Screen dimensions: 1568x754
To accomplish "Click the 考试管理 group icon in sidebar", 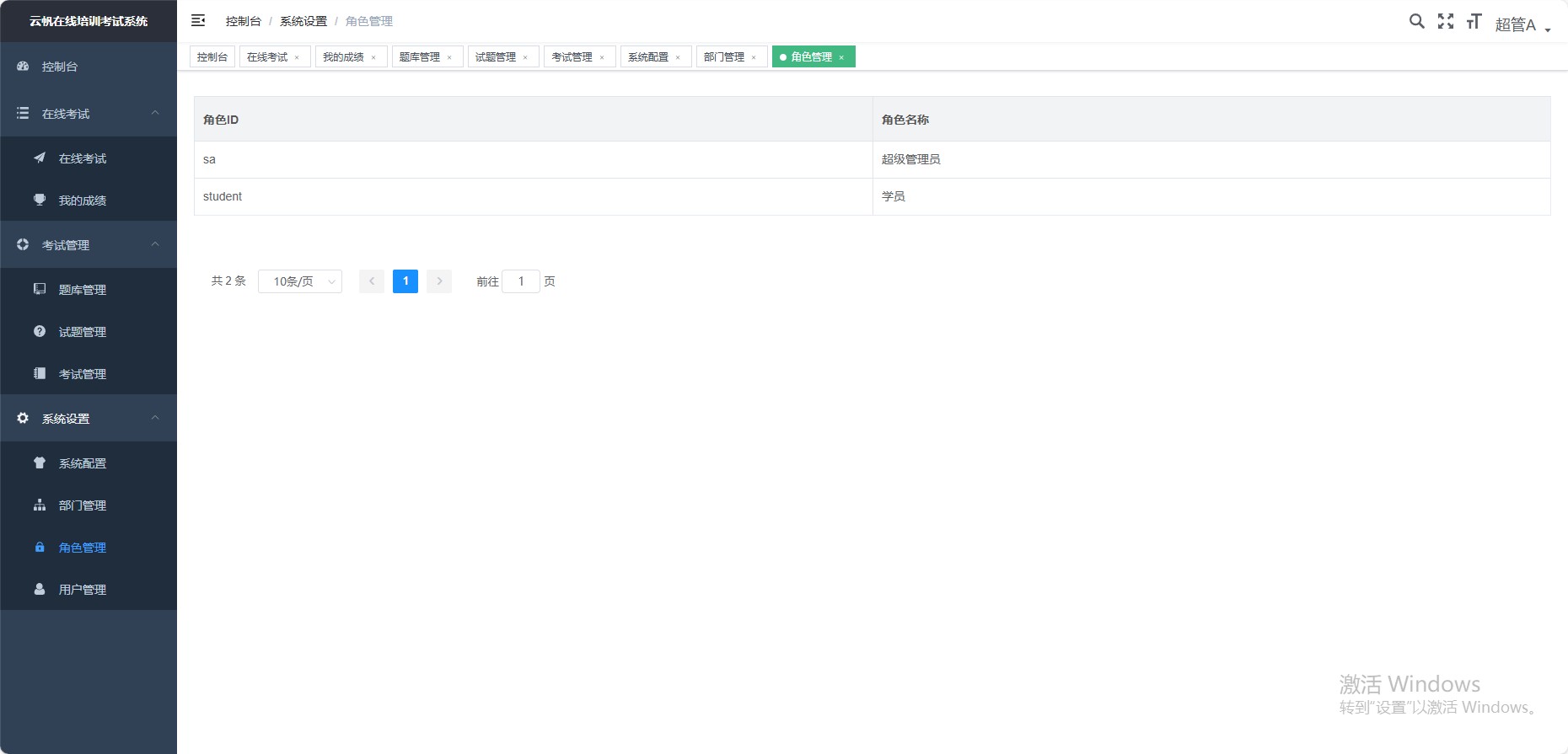I will pos(23,244).
